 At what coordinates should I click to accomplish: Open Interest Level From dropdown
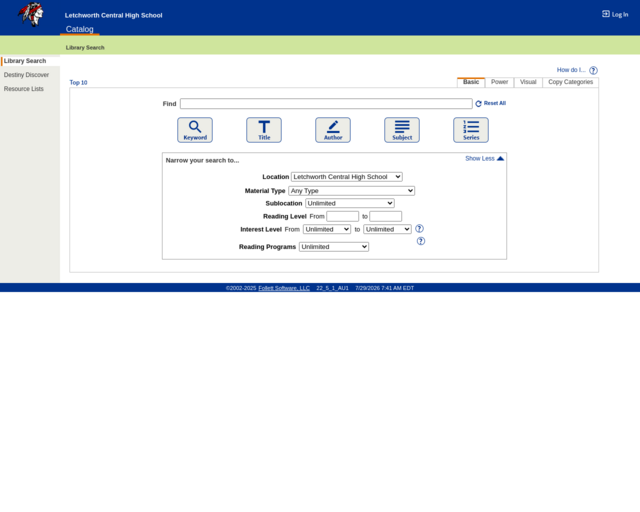[x=327, y=229]
